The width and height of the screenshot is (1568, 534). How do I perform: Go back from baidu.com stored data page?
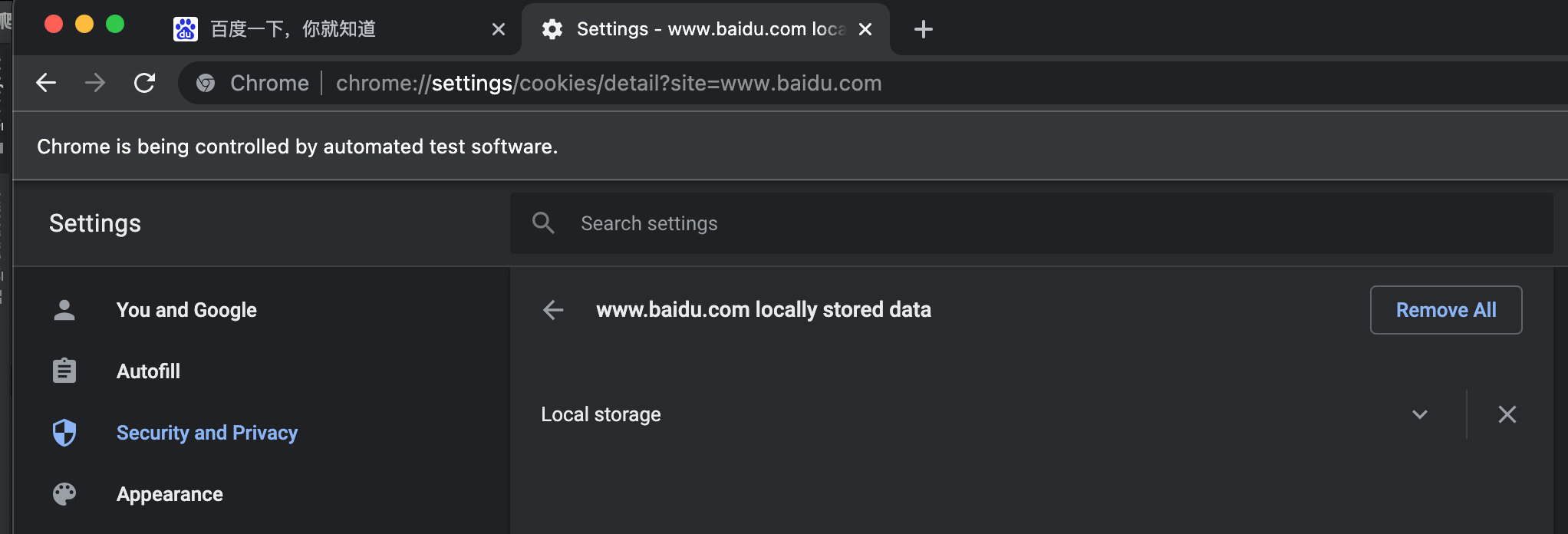click(553, 310)
